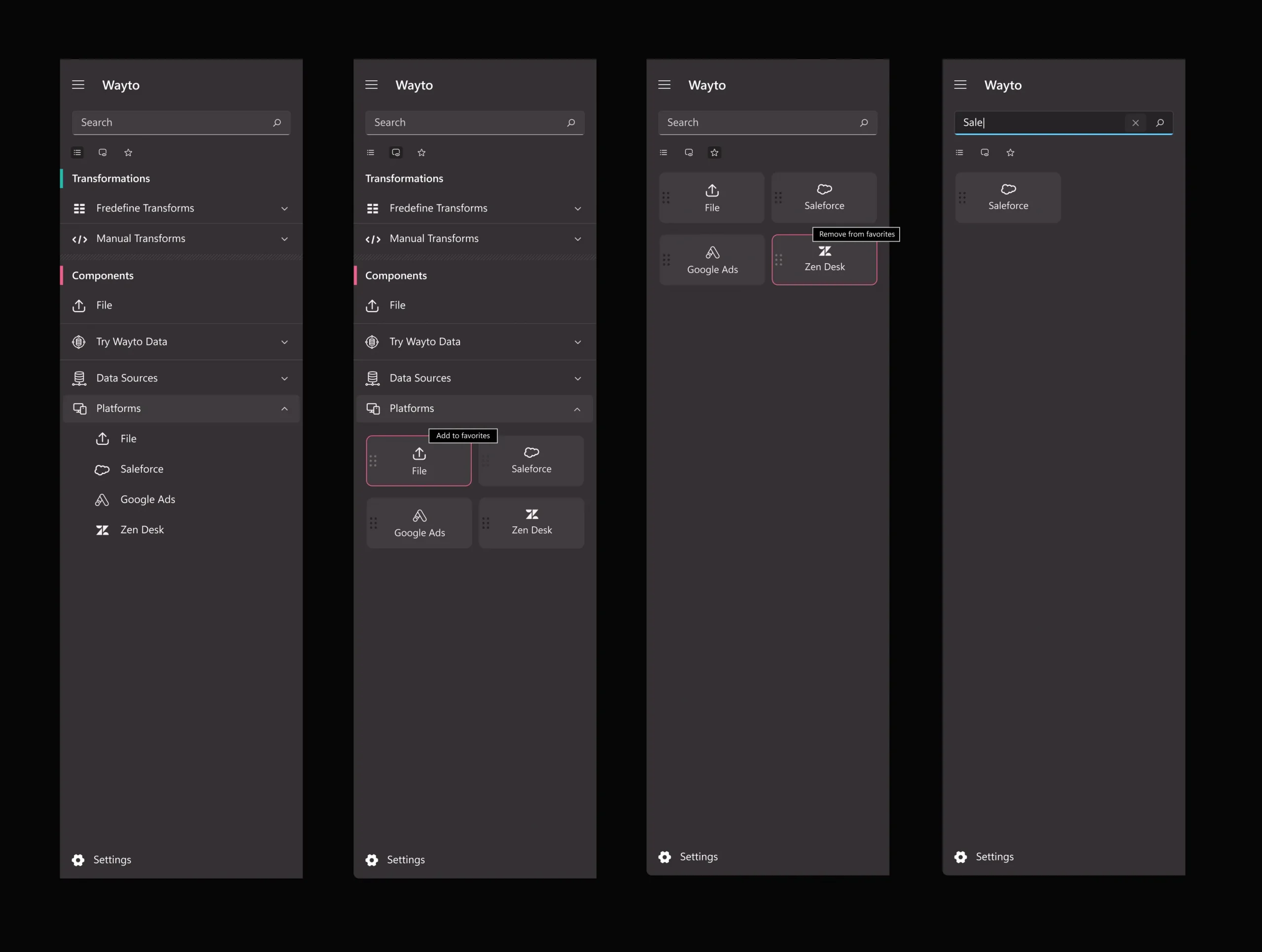This screenshot has width=1262, height=952.
Task: Open Settings in first panel
Action: (x=102, y=859)
